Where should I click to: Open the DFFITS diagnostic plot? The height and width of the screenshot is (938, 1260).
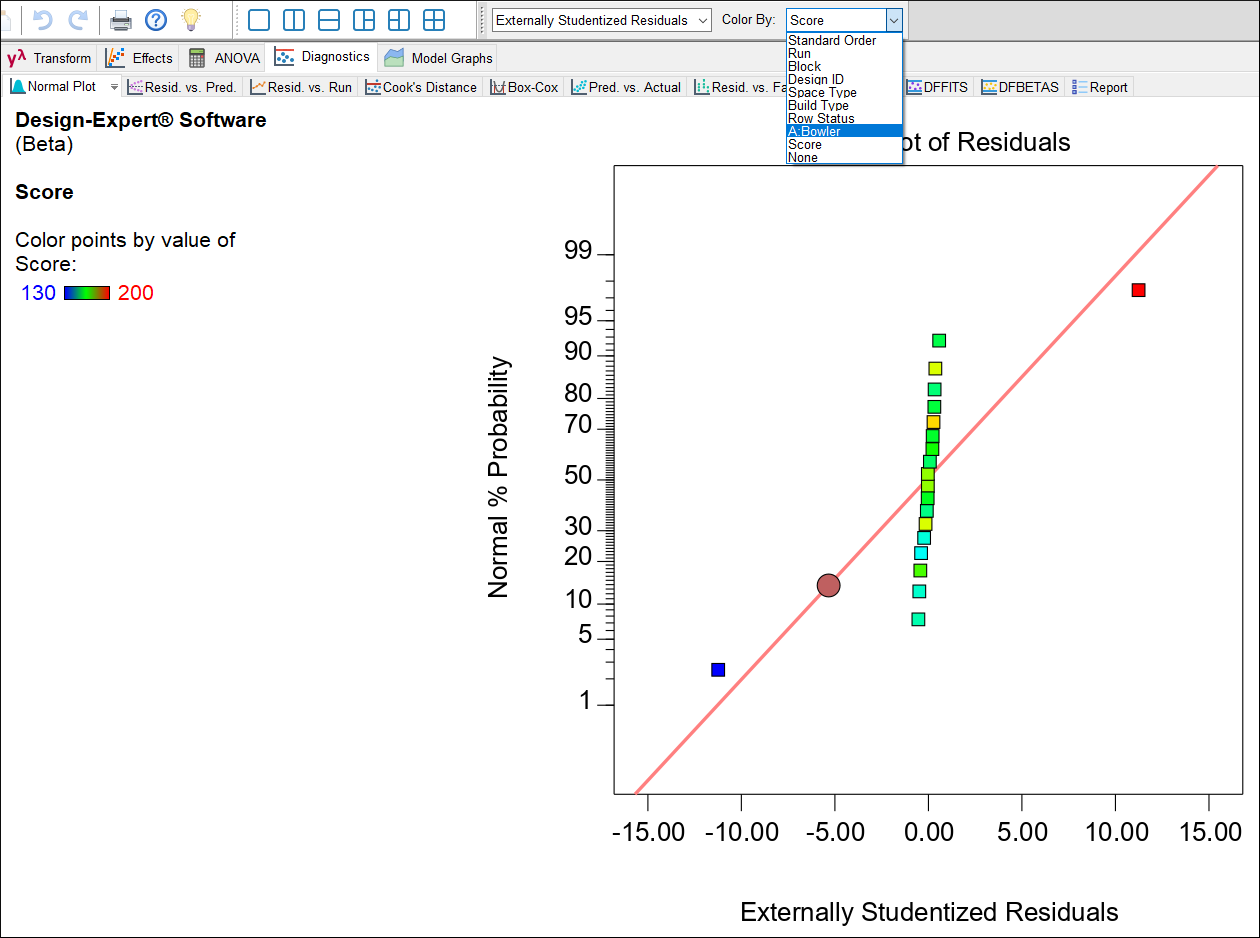[937, 87]
